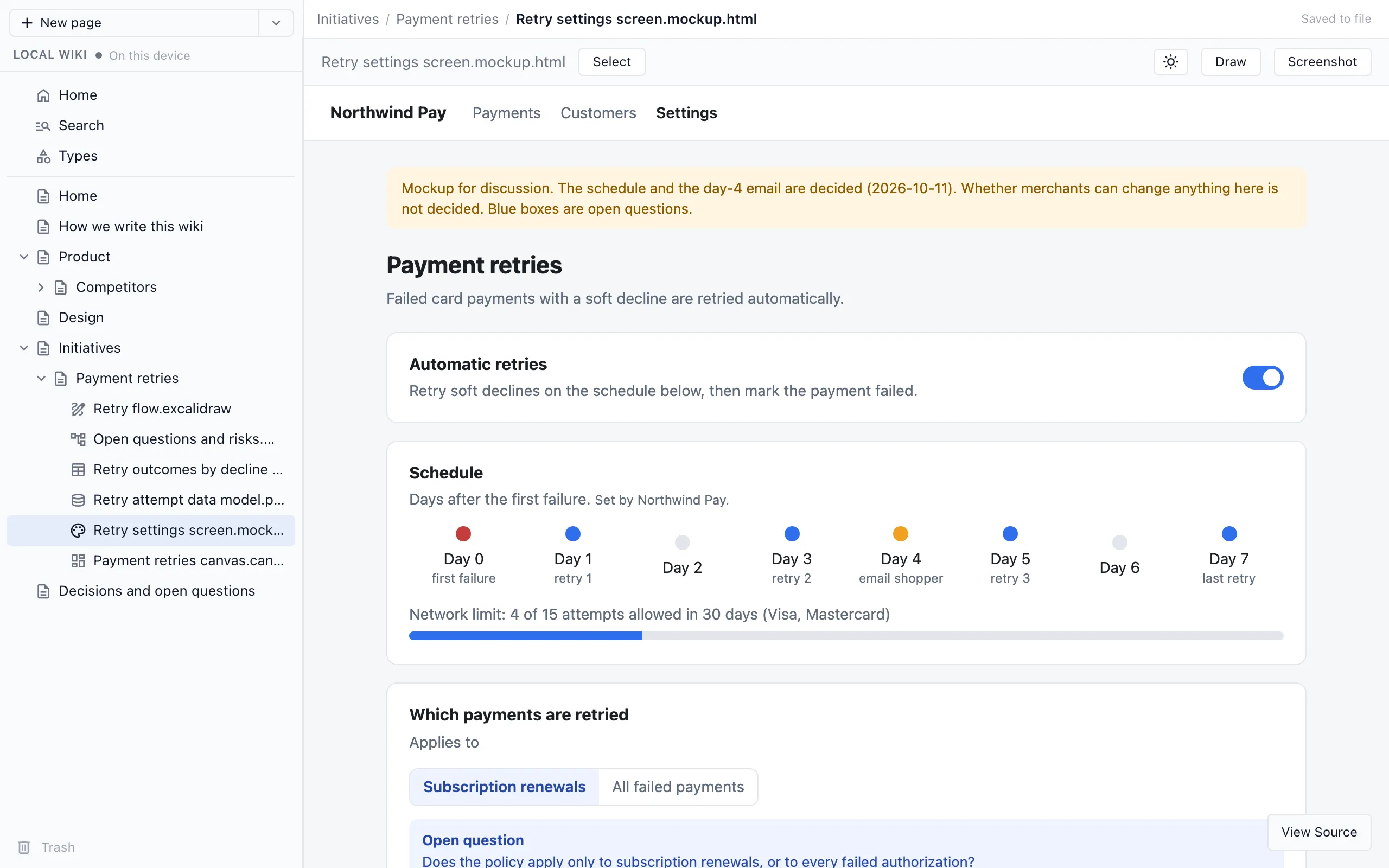Toggle light theme with the sun icon

[x=1170, y=62]
